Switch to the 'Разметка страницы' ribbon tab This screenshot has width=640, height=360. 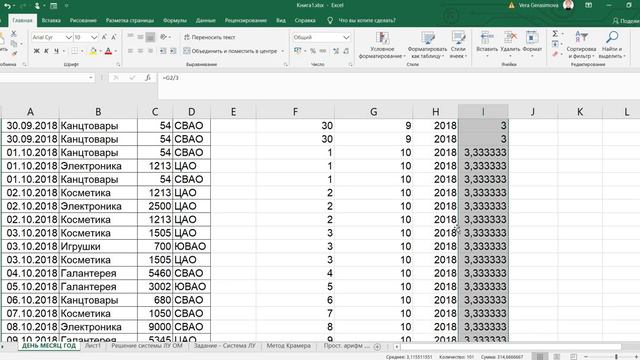(130, 20)
